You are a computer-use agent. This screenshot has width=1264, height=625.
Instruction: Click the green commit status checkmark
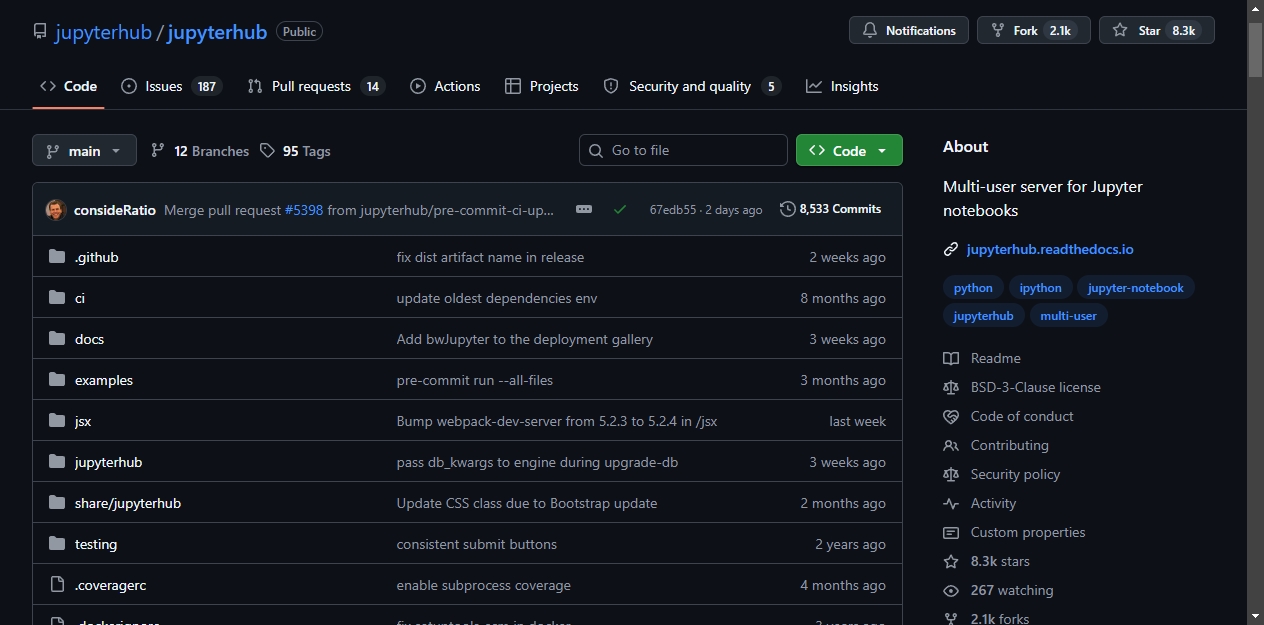click(x=620, y=209)
